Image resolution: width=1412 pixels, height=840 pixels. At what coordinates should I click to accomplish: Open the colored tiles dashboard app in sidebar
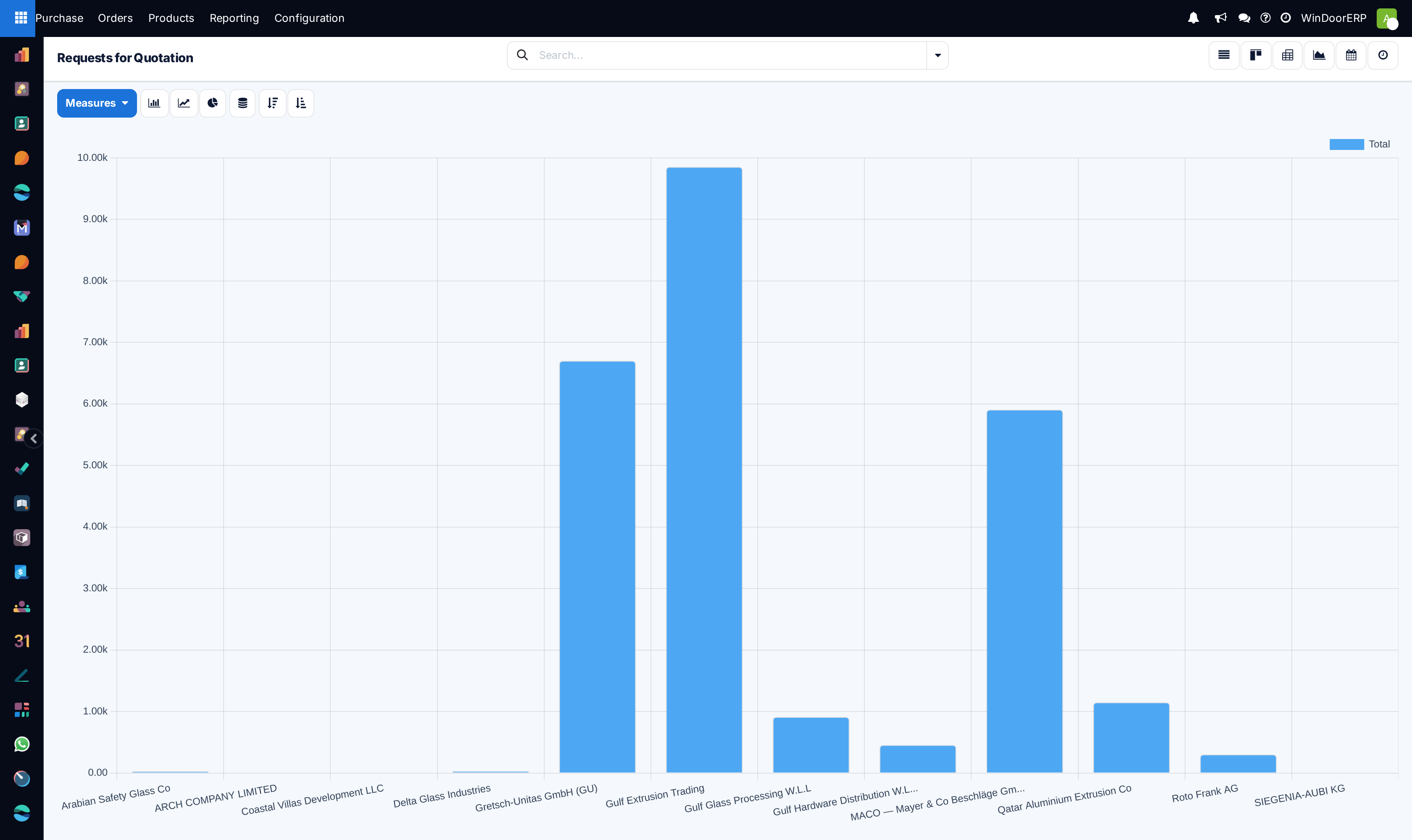[x=21, y=710]
